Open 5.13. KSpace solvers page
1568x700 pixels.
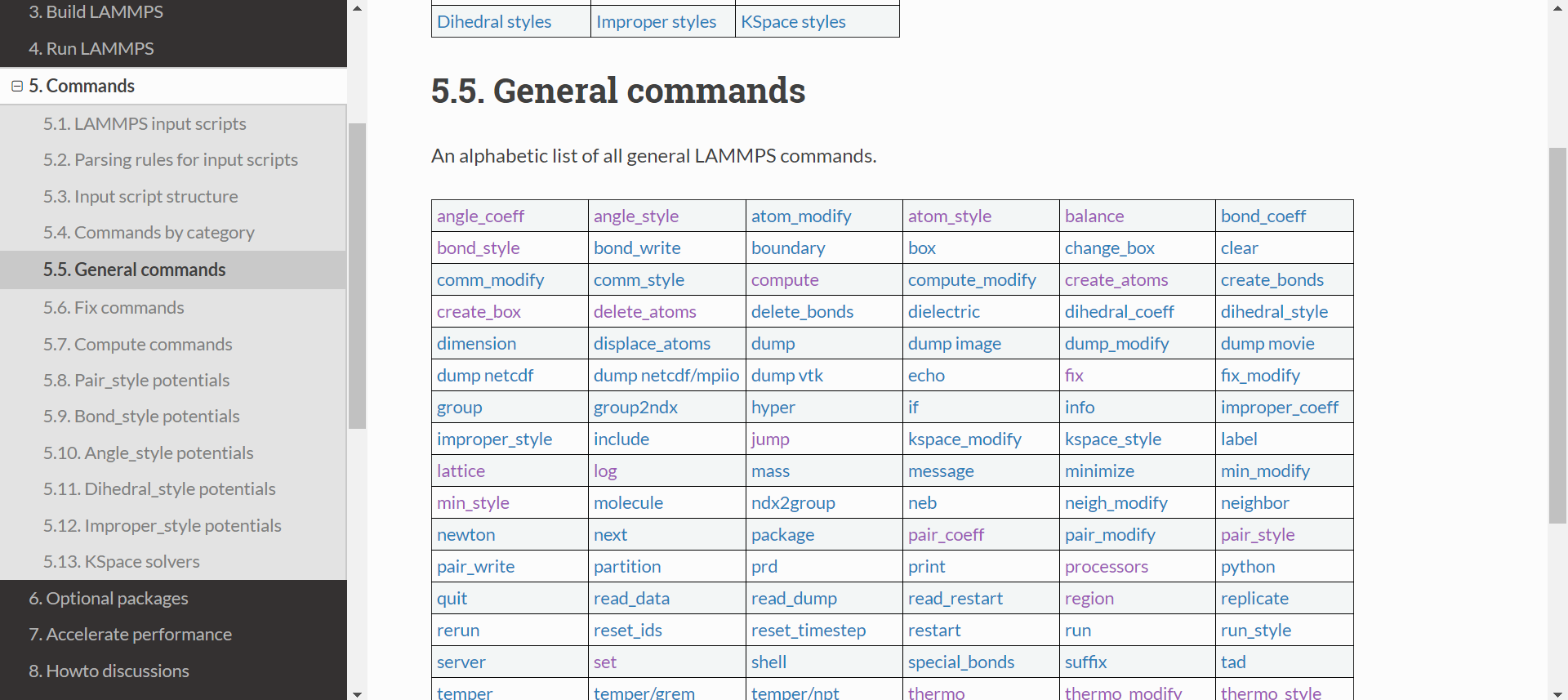(x=122, y=561)
